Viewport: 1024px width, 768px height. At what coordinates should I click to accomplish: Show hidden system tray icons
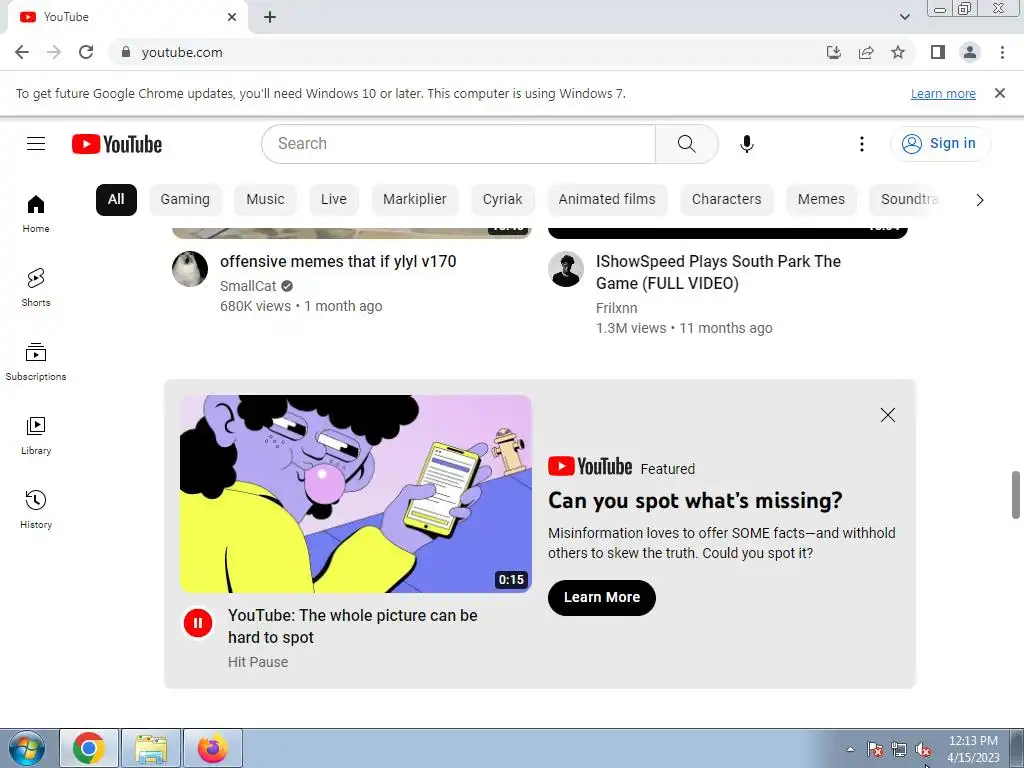pos(850,749)
